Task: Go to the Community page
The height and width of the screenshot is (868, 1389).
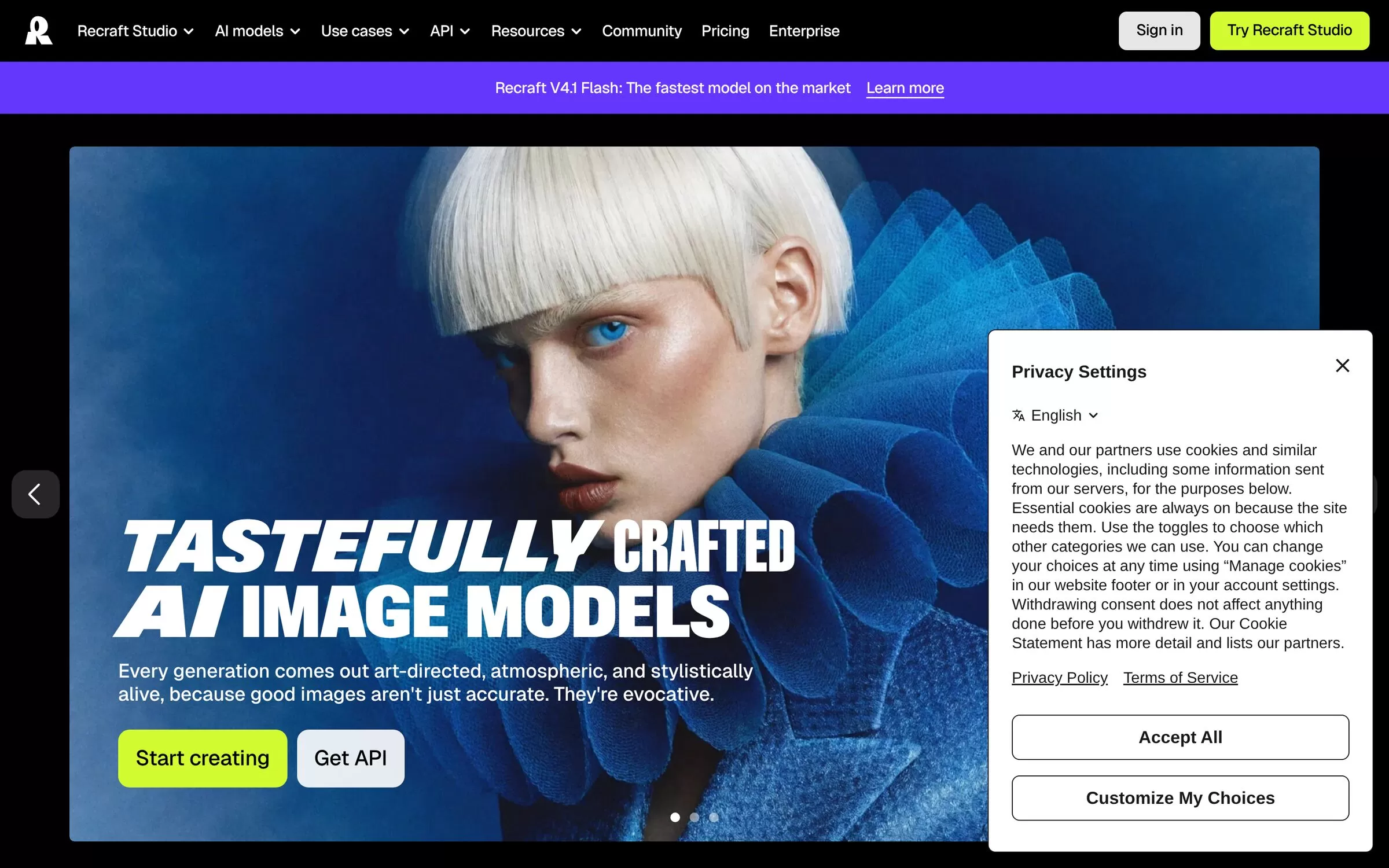Action: (641, 31)
